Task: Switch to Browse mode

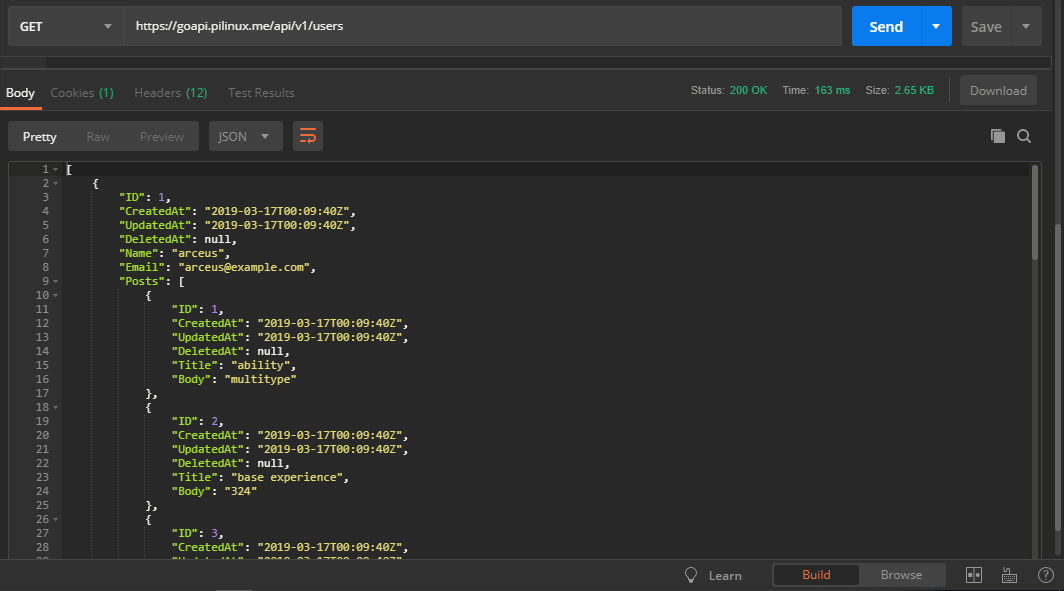Action: (901, 575)
